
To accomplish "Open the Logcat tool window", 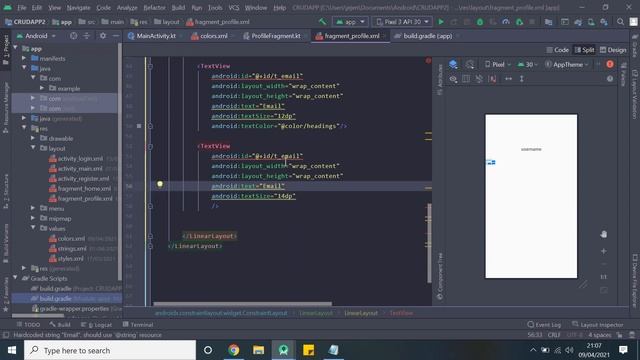I will (96, 325).
